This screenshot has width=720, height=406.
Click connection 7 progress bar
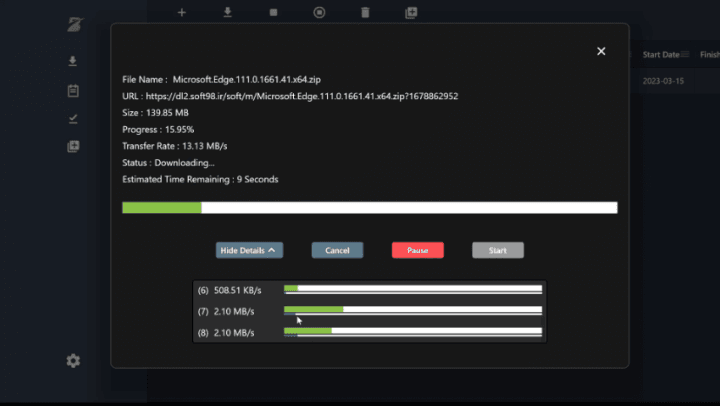[x=413, y=310]
